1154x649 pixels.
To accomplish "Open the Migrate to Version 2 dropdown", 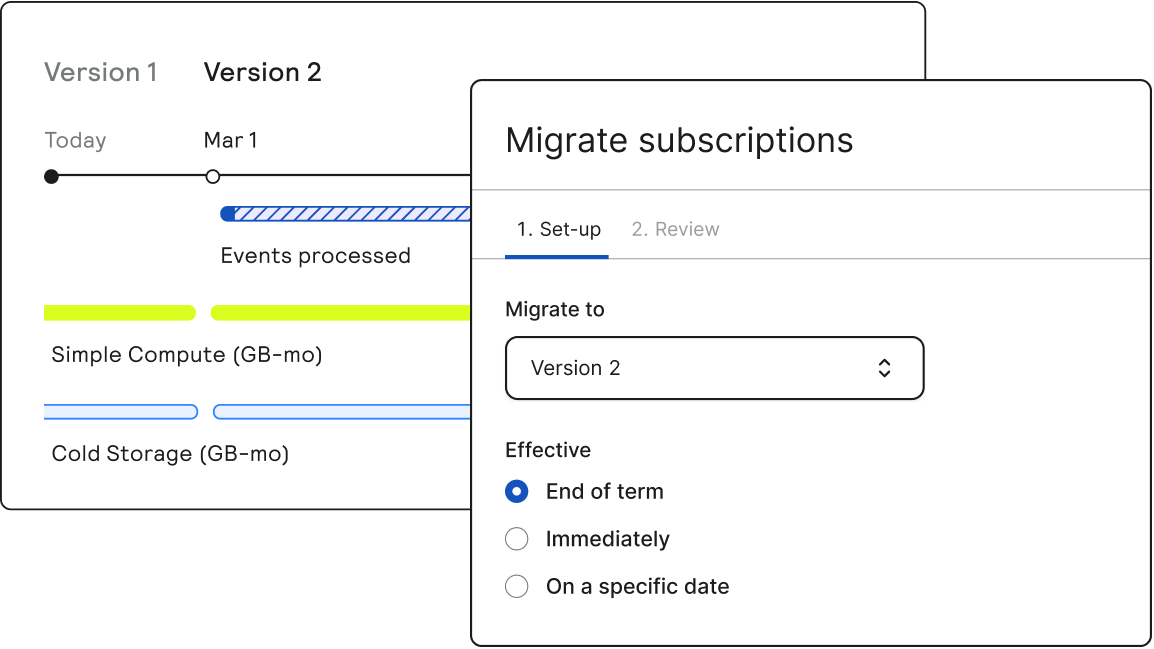I will [714, 368].
